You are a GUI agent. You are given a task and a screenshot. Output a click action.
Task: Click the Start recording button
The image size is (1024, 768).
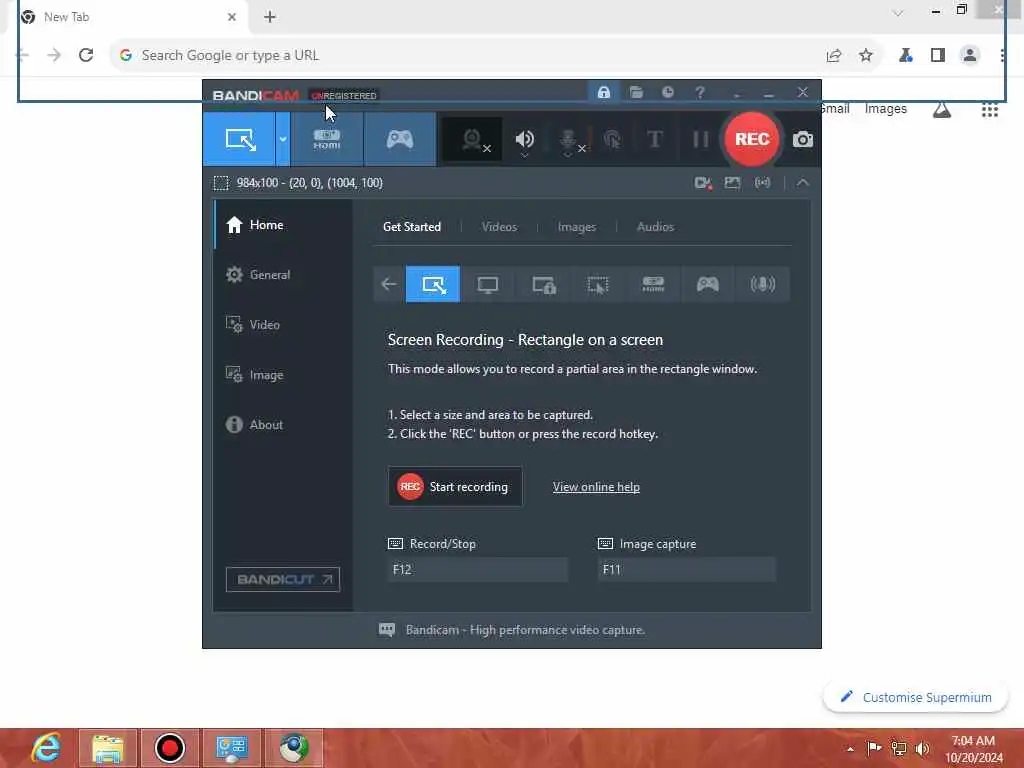coord(455,487)
